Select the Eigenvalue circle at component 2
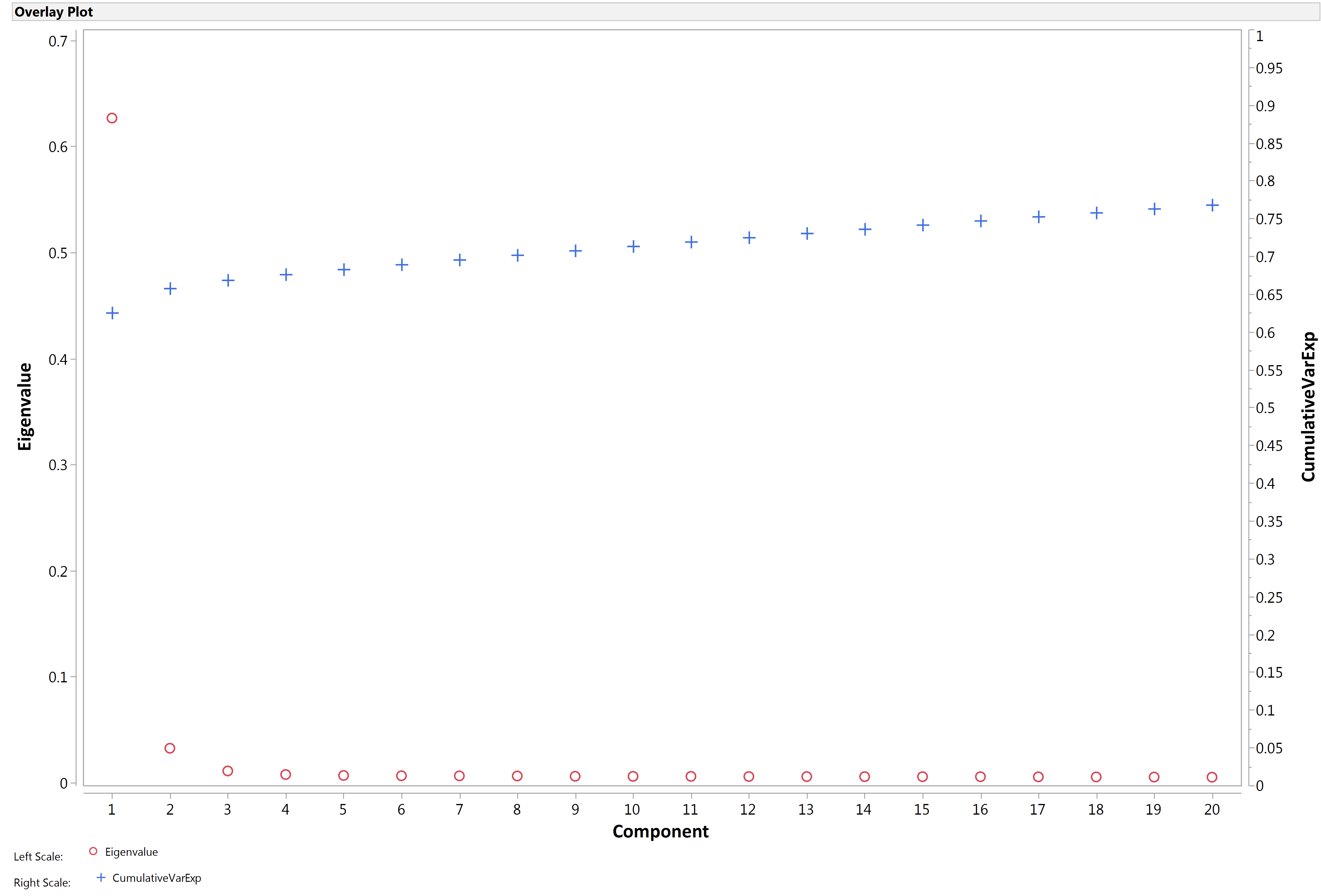Image resolution: width=1321 pixels, height=896 pixels. [170, 748]
